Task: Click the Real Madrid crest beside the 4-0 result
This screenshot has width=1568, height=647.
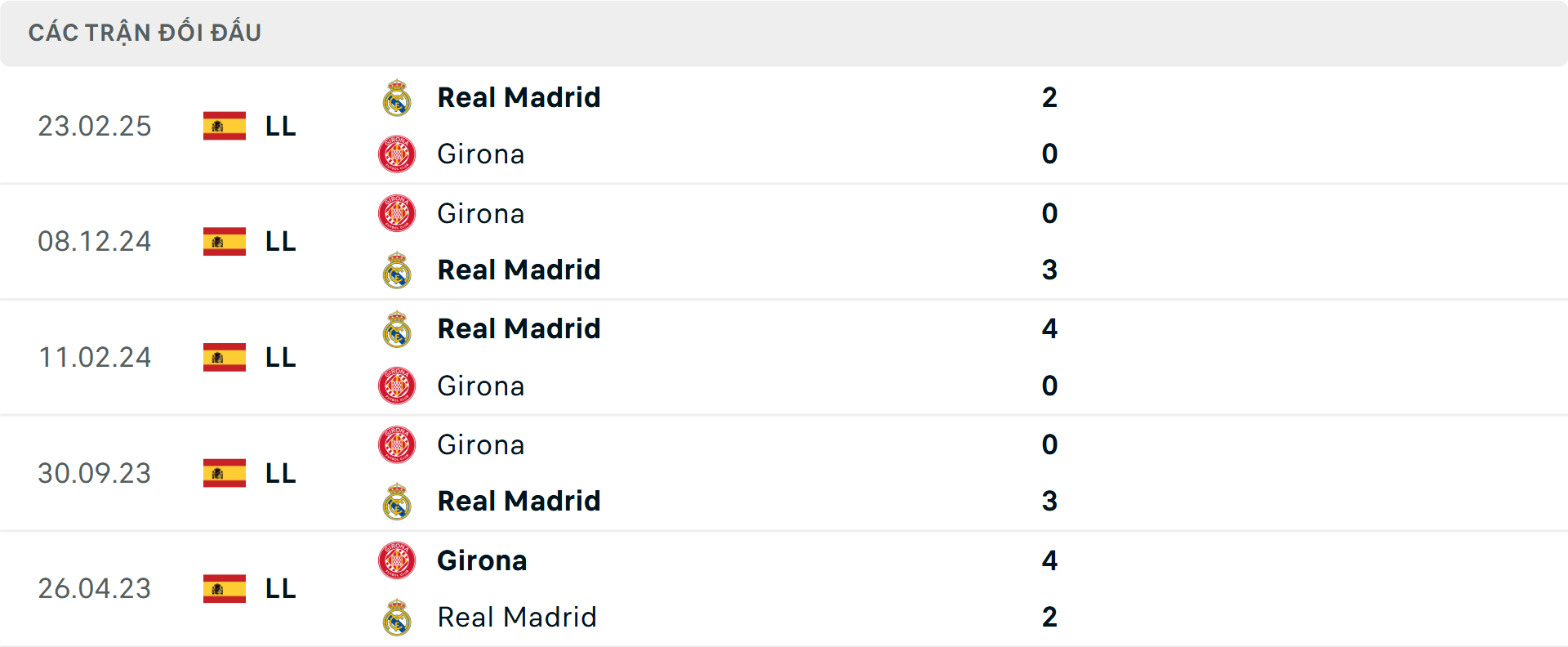Action: tap(397, 328)
